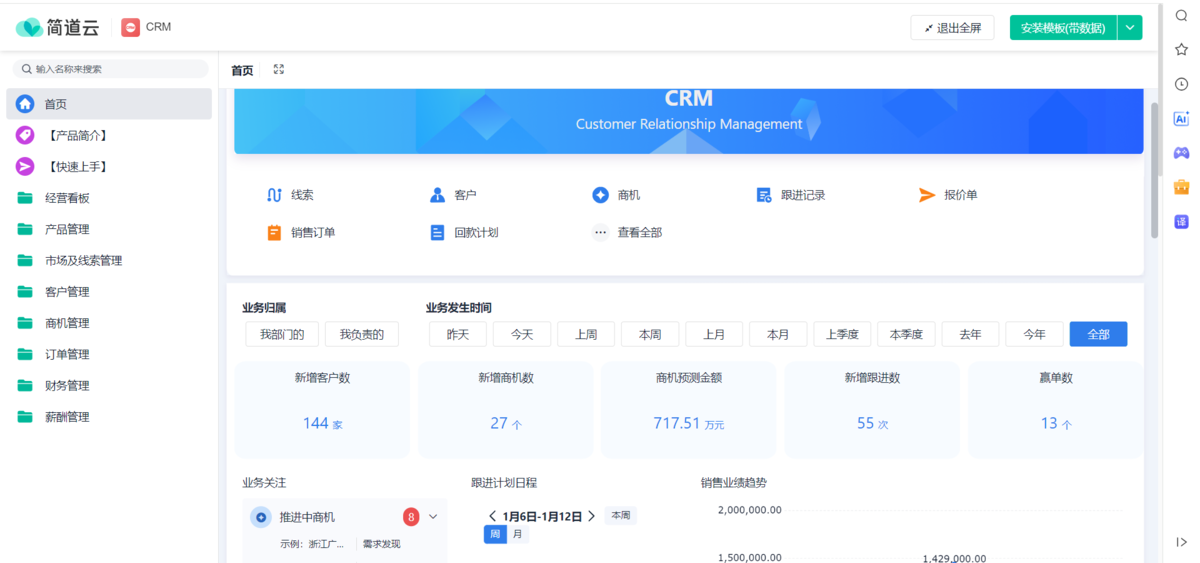1200x563 pixels.
Task: Open the AI assistant sidebar icon
Action: click(x=1181, y=118)
